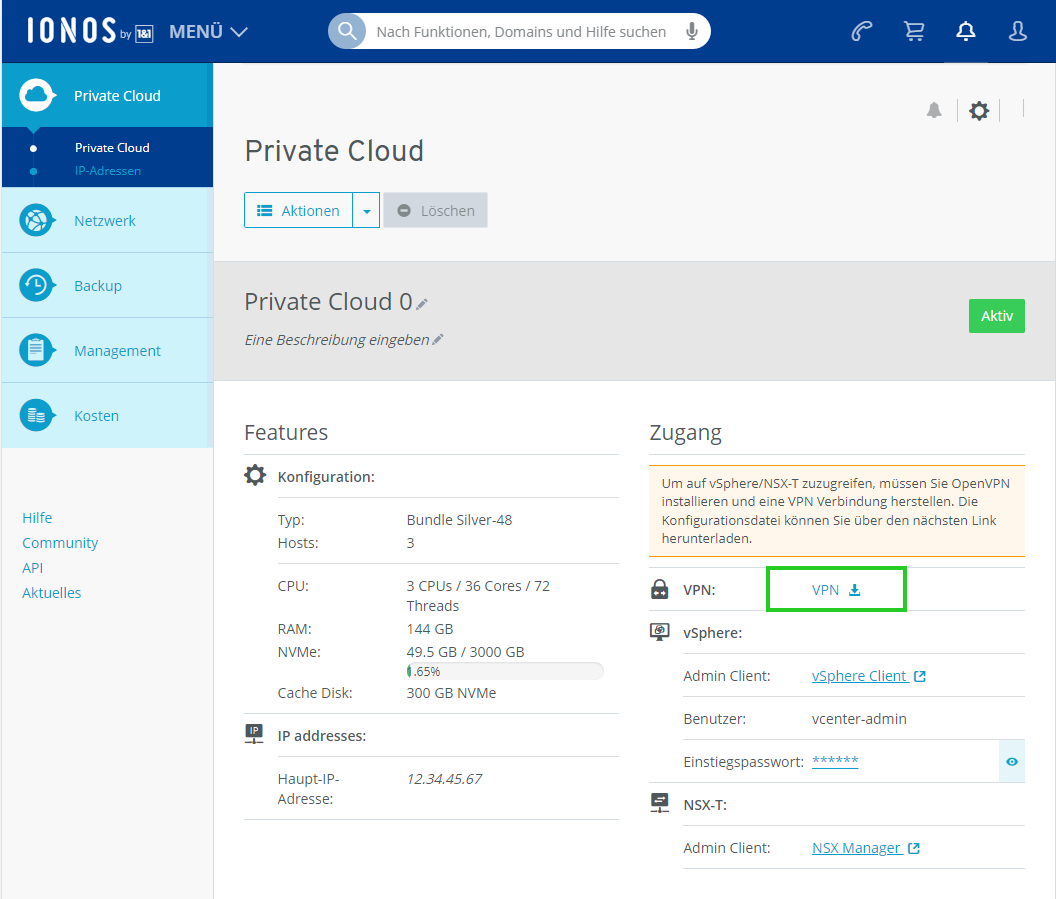Click the gray bell icon in content area
This screenshot has height=899, width=1056.
(934, 110)
